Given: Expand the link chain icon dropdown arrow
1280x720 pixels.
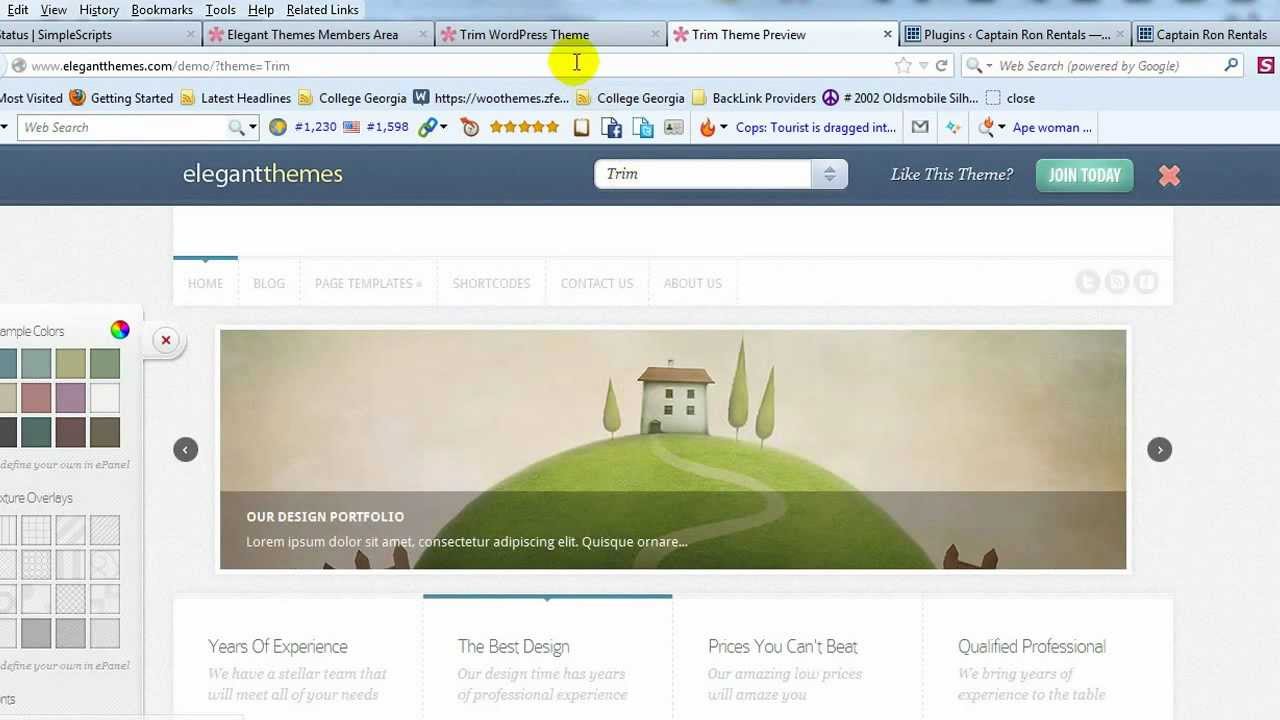Looking at the screenshot, I should [x=443, y=127].
